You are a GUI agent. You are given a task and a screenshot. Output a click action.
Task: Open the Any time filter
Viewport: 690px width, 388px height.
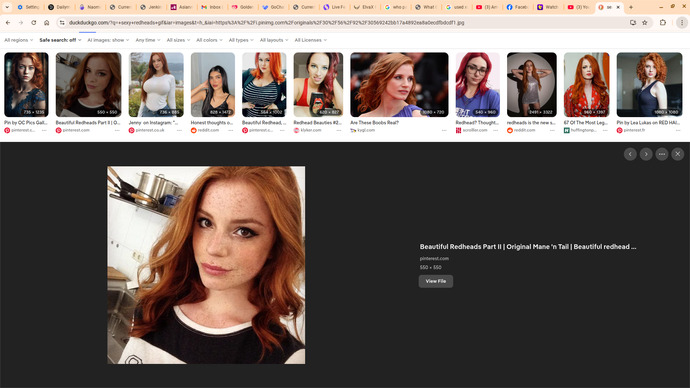(x=148, y=40)
